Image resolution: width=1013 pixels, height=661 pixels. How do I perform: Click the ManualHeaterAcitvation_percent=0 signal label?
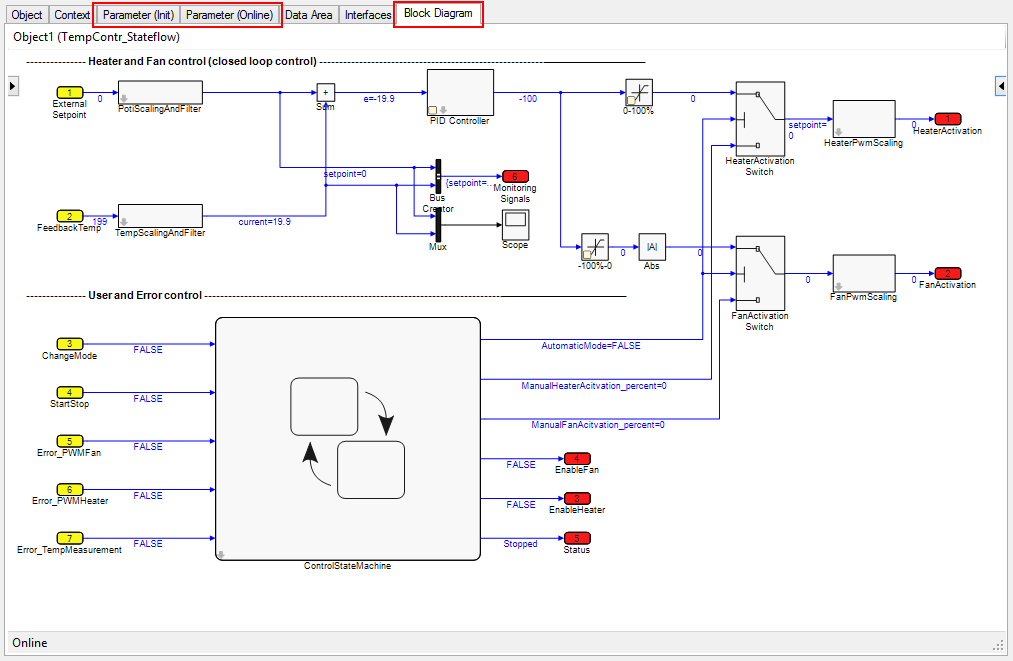(594, 386)
